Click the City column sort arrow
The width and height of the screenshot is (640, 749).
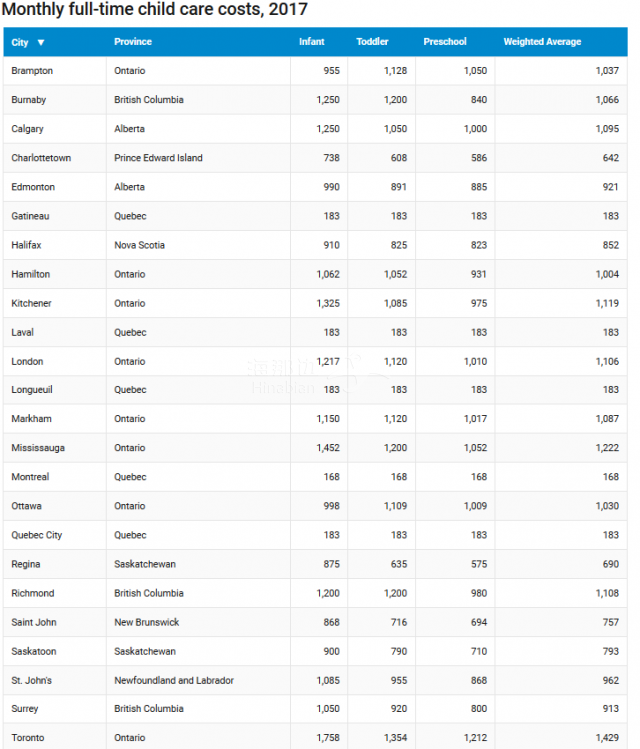[x=41, y=43]
